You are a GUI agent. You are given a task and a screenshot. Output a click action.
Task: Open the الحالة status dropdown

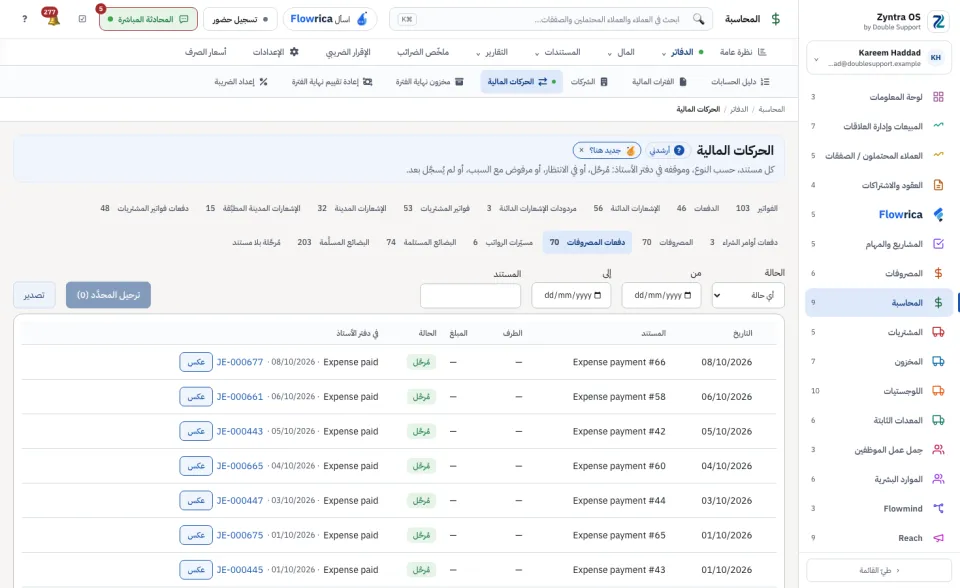tap(748, 295)
